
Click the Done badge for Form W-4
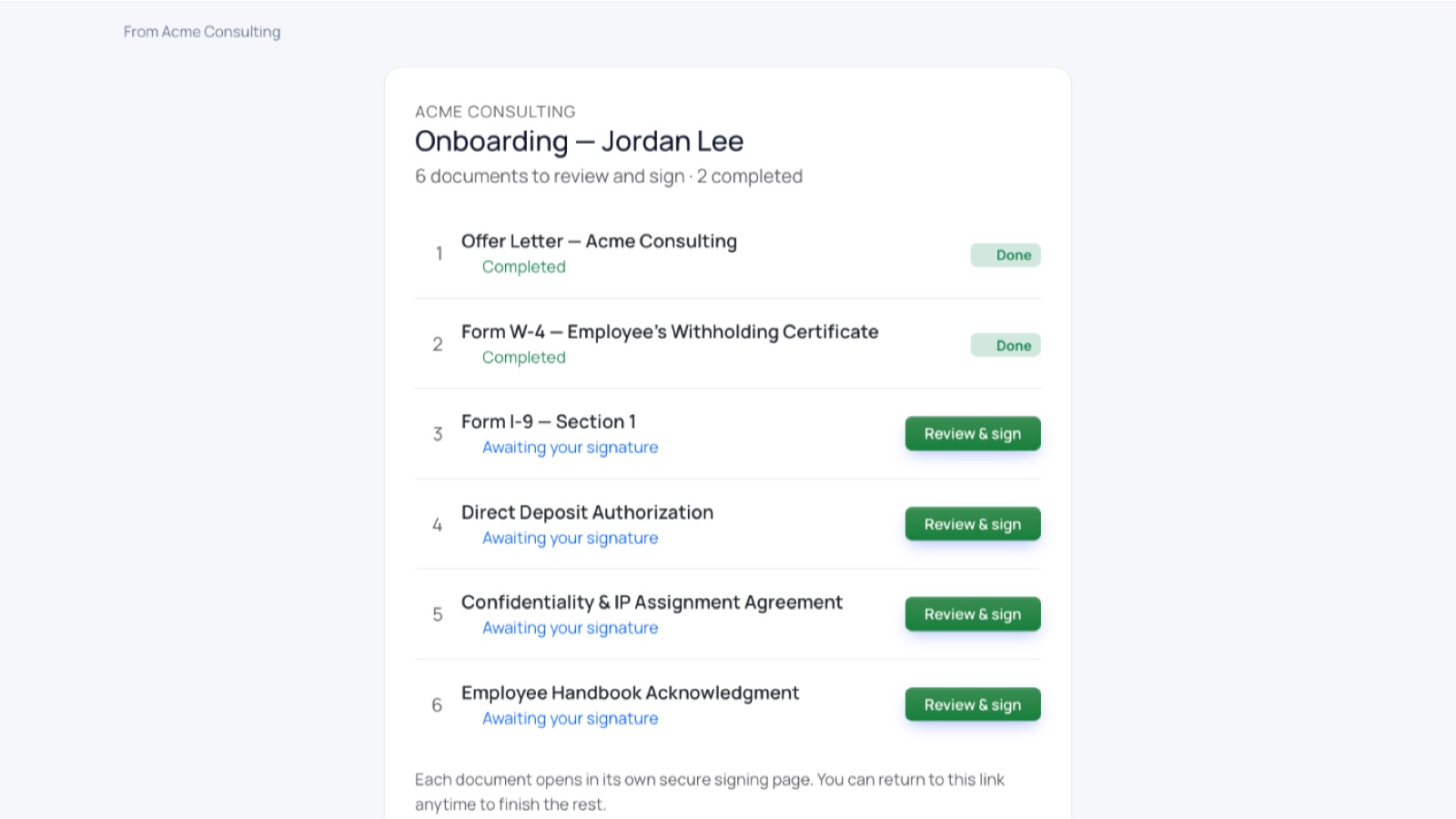(x=1006, y=346)
